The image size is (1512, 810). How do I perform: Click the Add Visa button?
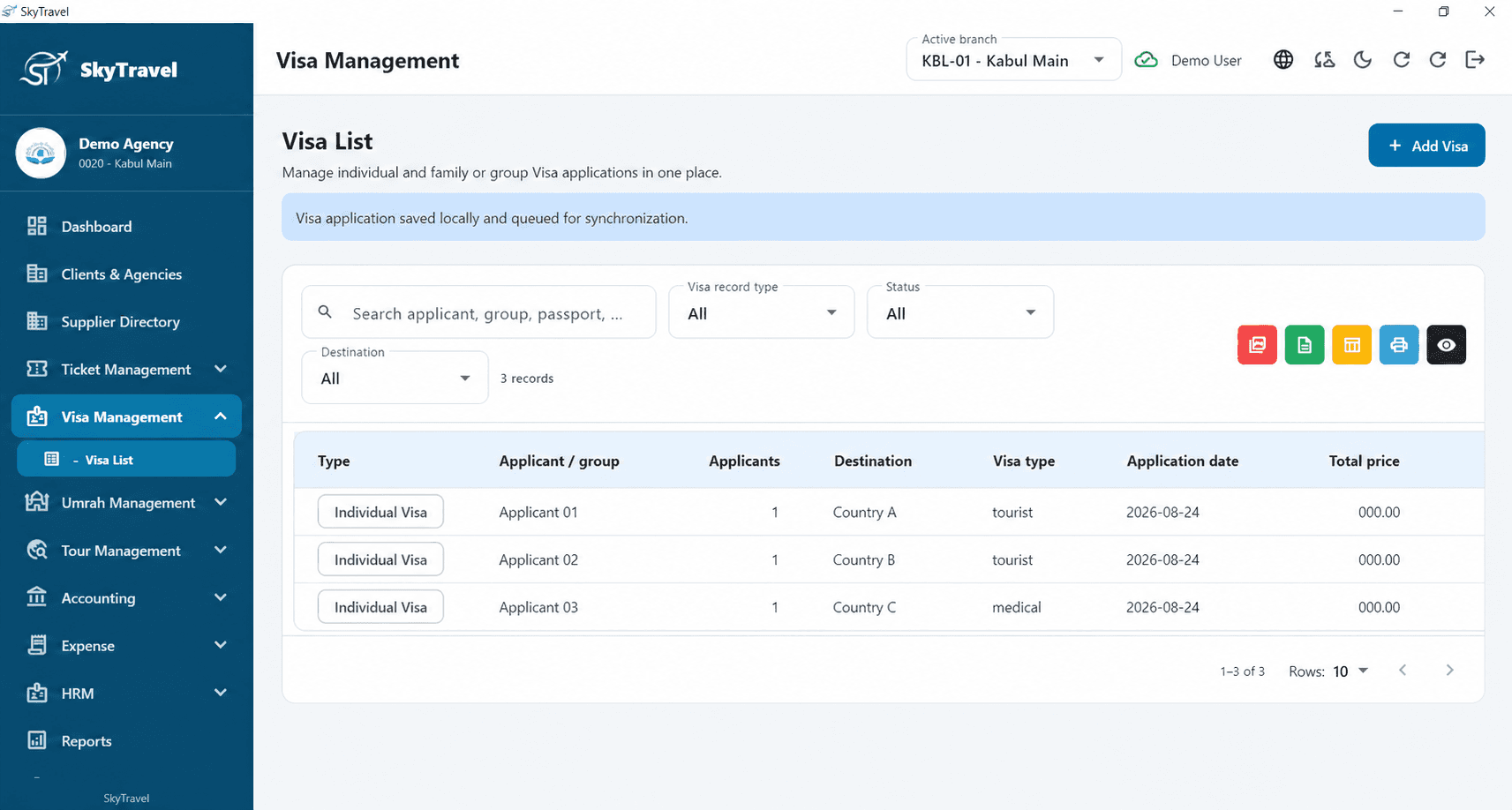[x=1426, y=146]
